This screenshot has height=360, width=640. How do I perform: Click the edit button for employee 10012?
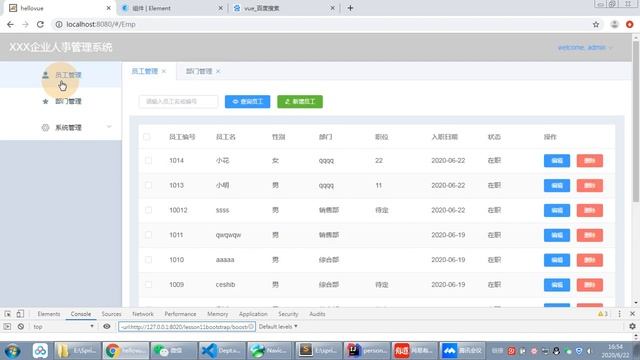pos(557,211)
